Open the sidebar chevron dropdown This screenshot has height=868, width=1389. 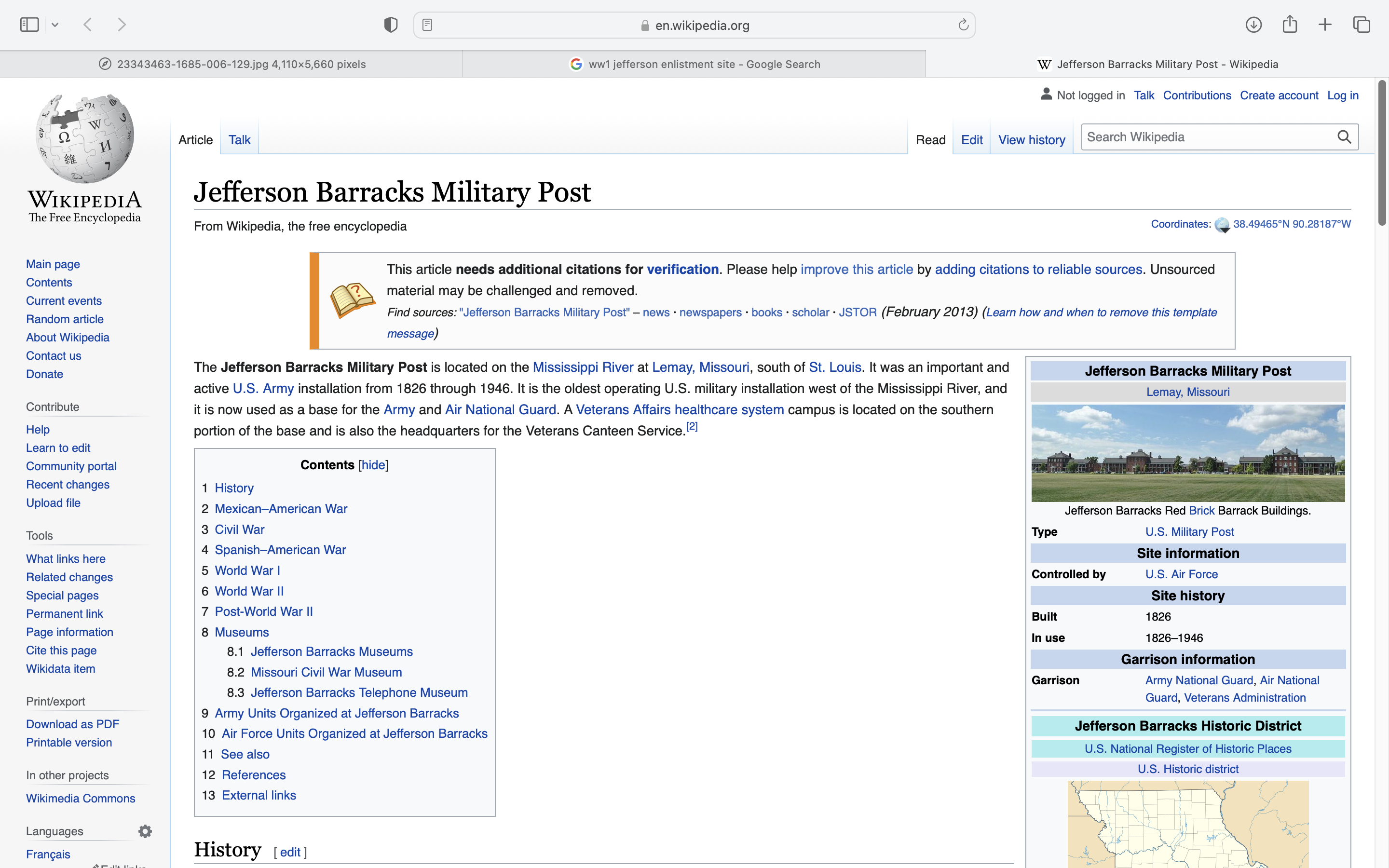(x=55, y=25)
